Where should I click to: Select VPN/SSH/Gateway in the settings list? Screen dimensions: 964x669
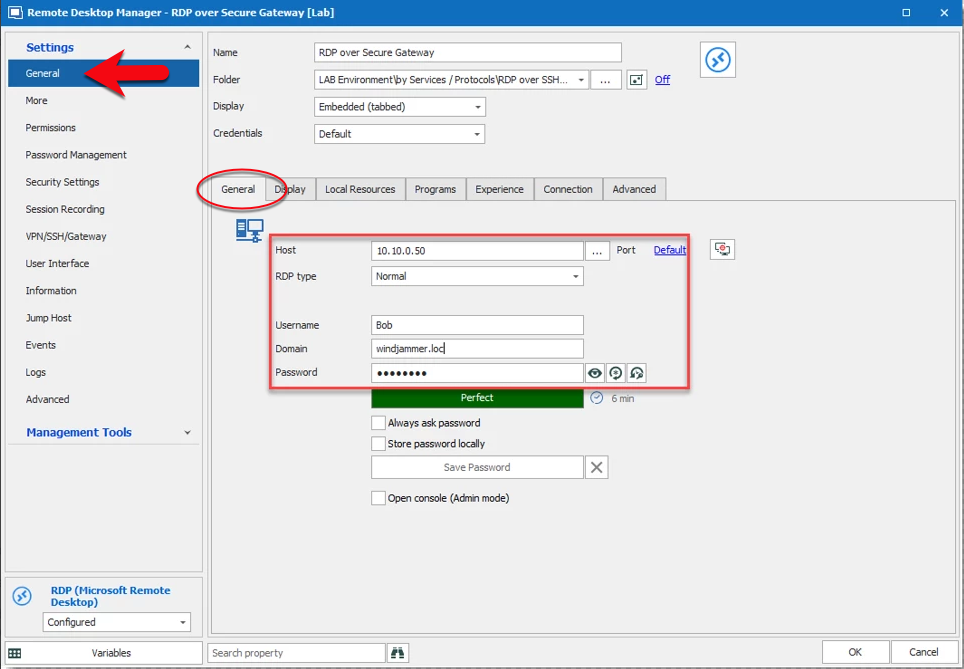66,237
